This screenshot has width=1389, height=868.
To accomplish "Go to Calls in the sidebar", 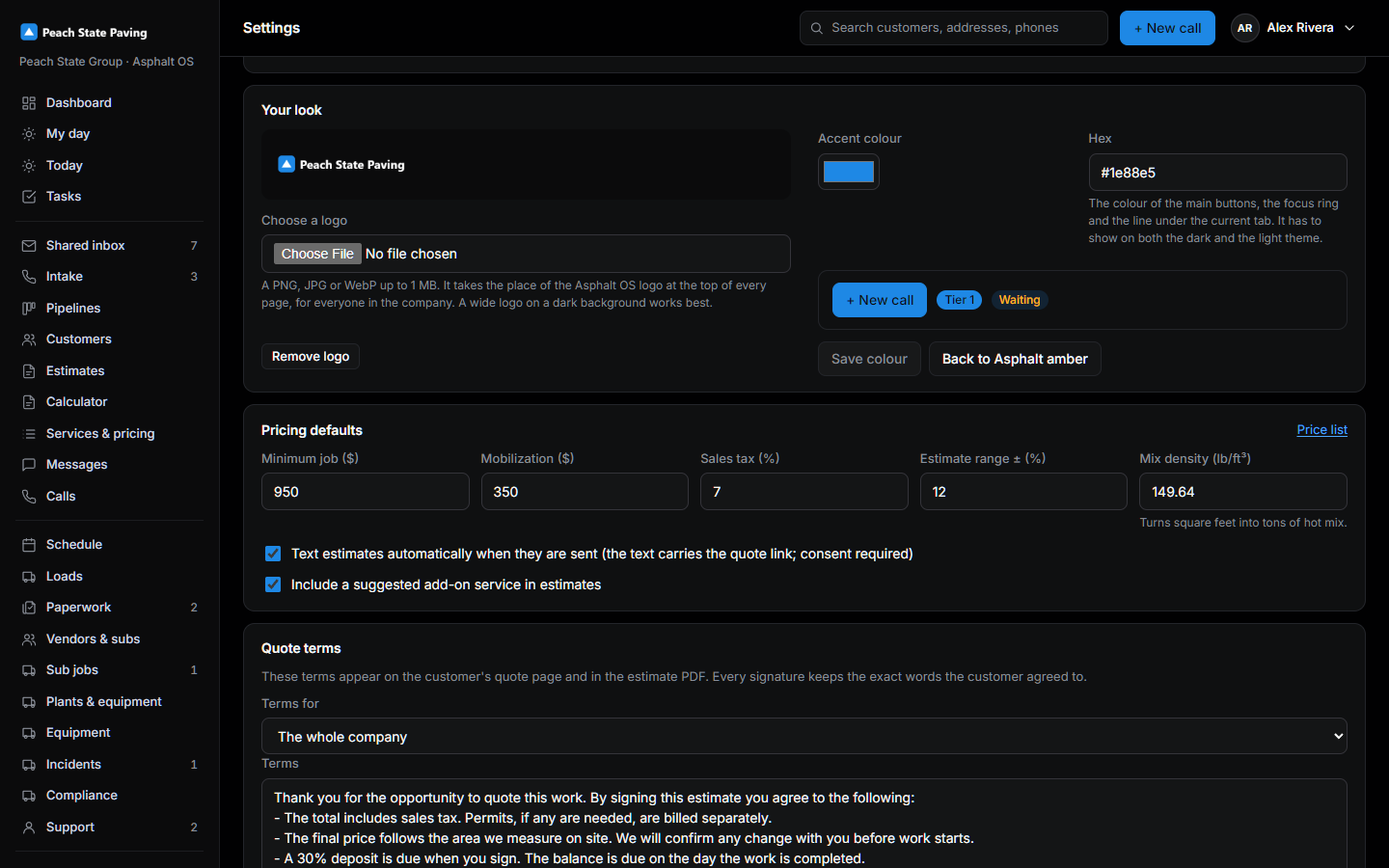I will 110,497.
